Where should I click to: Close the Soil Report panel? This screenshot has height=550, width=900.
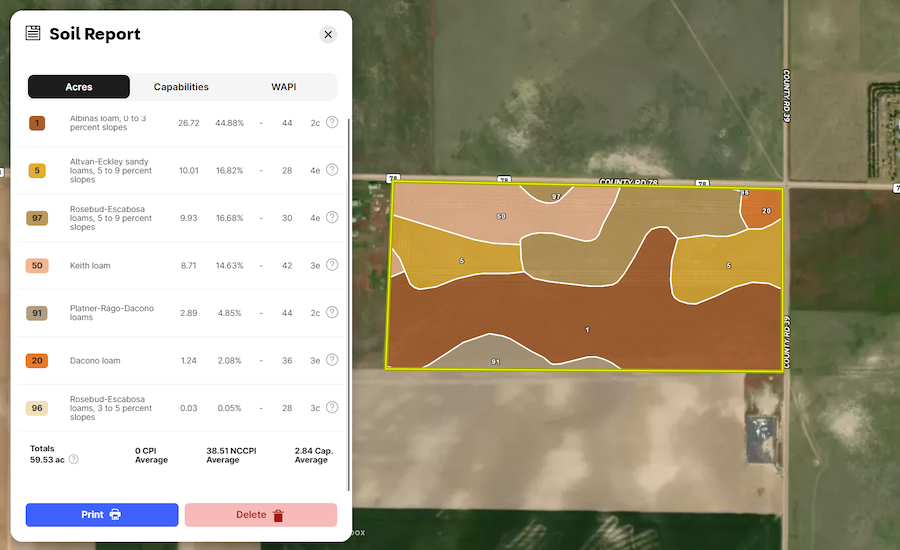click(328, 34)
